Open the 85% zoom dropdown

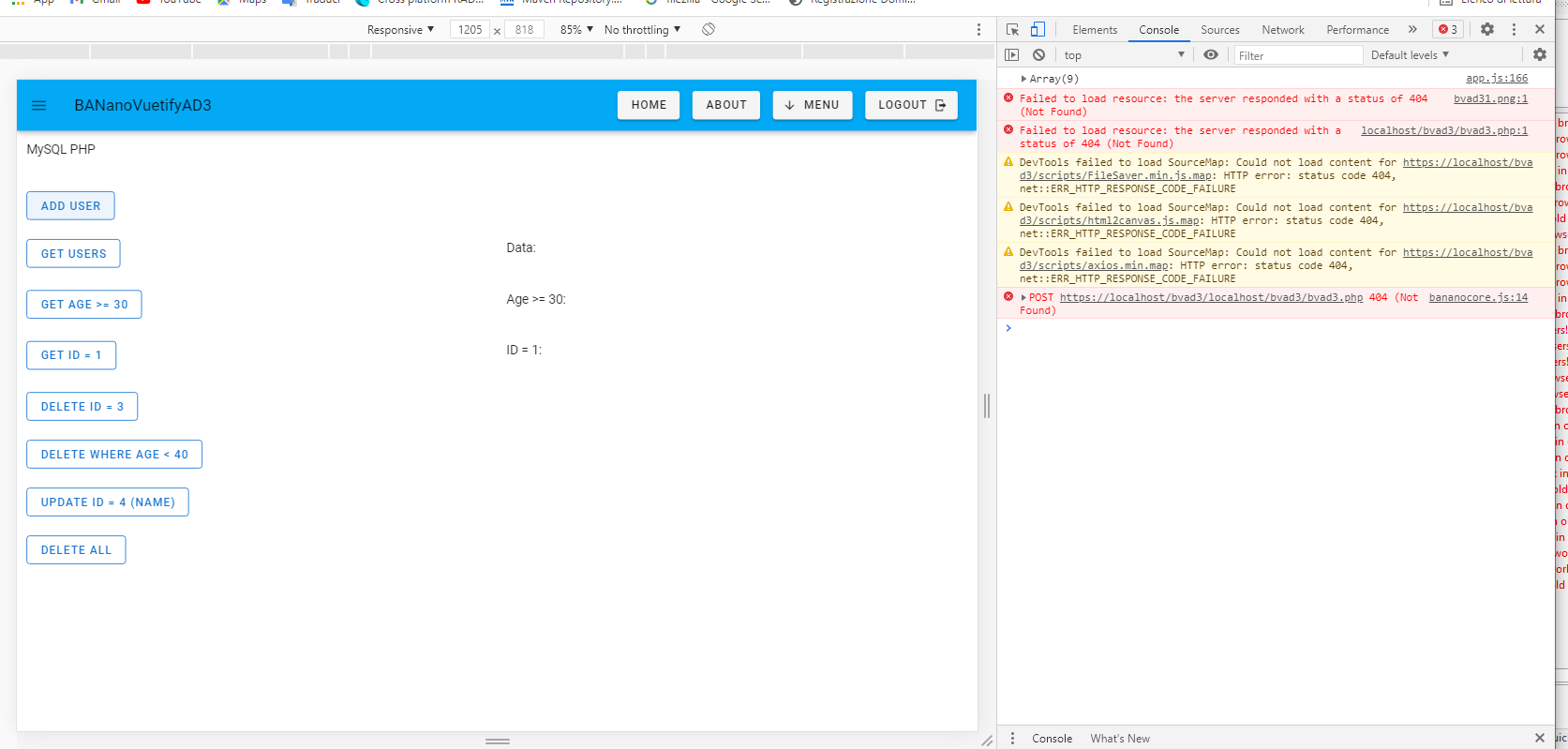click(x=576, y=29)
